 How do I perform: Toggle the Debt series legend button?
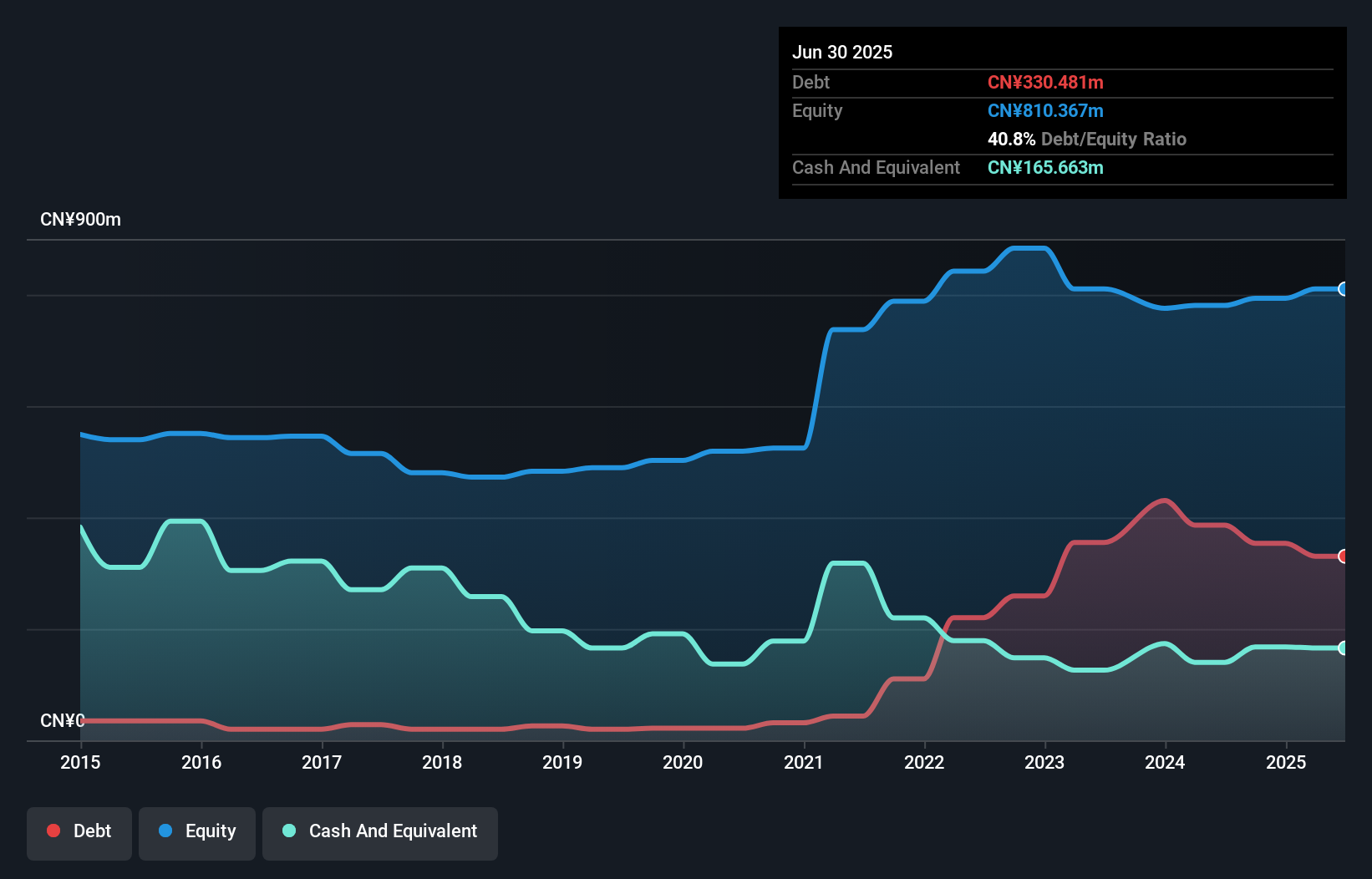[x=79, y=832]
